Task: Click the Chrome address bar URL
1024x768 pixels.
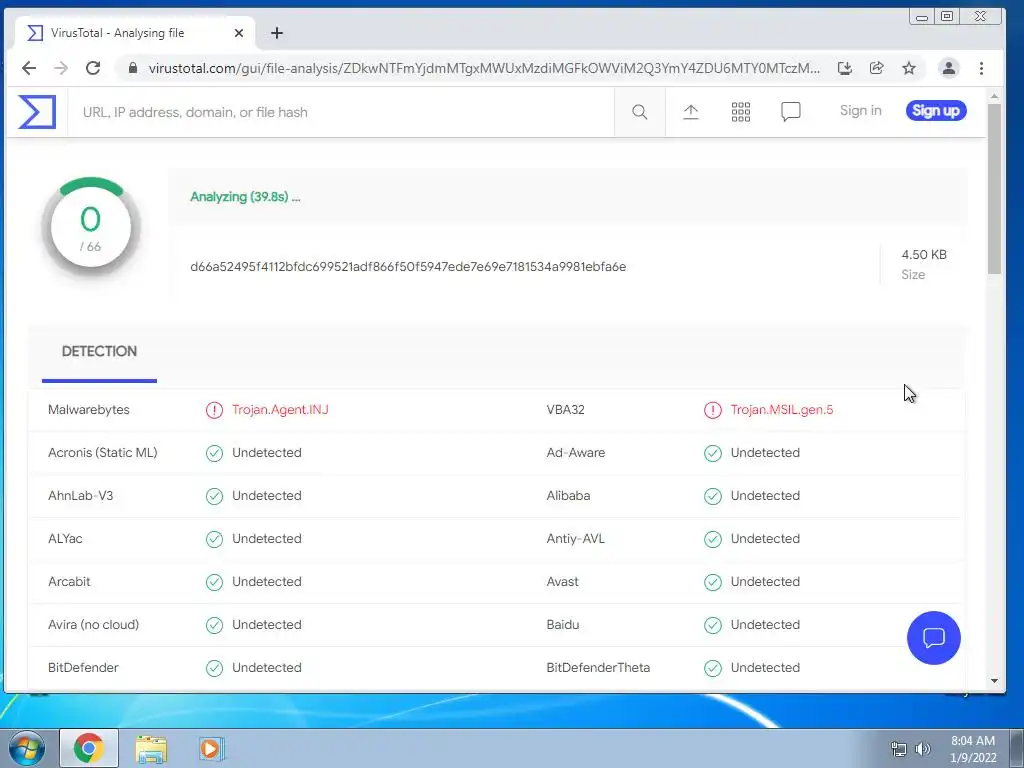Action: [x=484, y=68]
